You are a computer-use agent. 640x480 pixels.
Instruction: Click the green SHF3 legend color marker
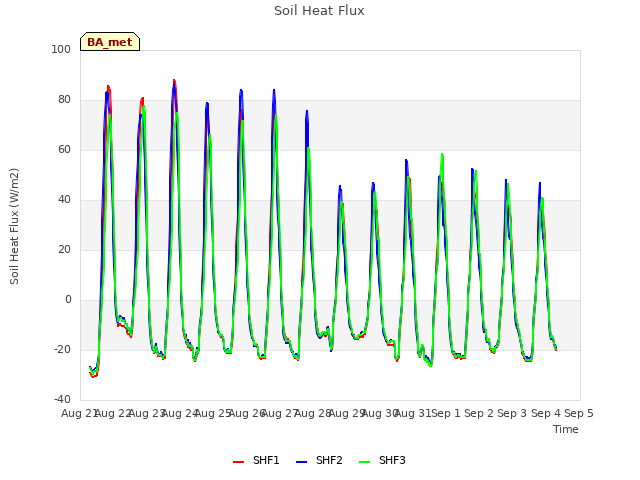364,462
